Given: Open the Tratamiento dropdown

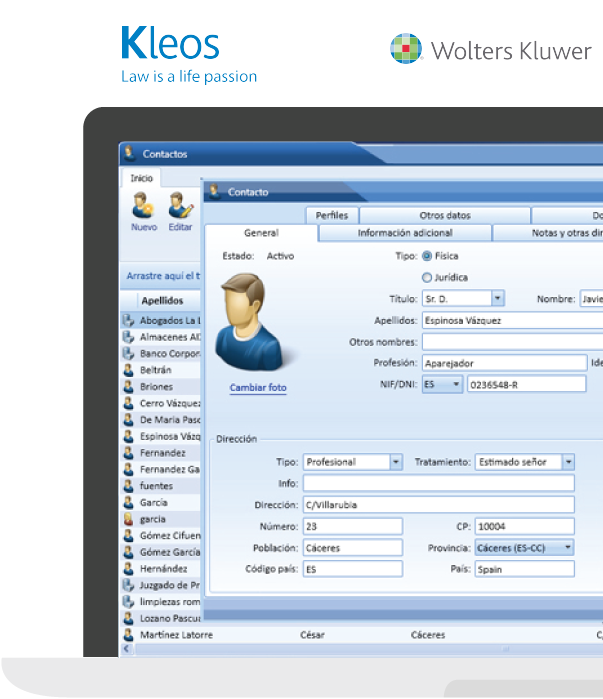Looking at the screenshot, I should 568,462.
